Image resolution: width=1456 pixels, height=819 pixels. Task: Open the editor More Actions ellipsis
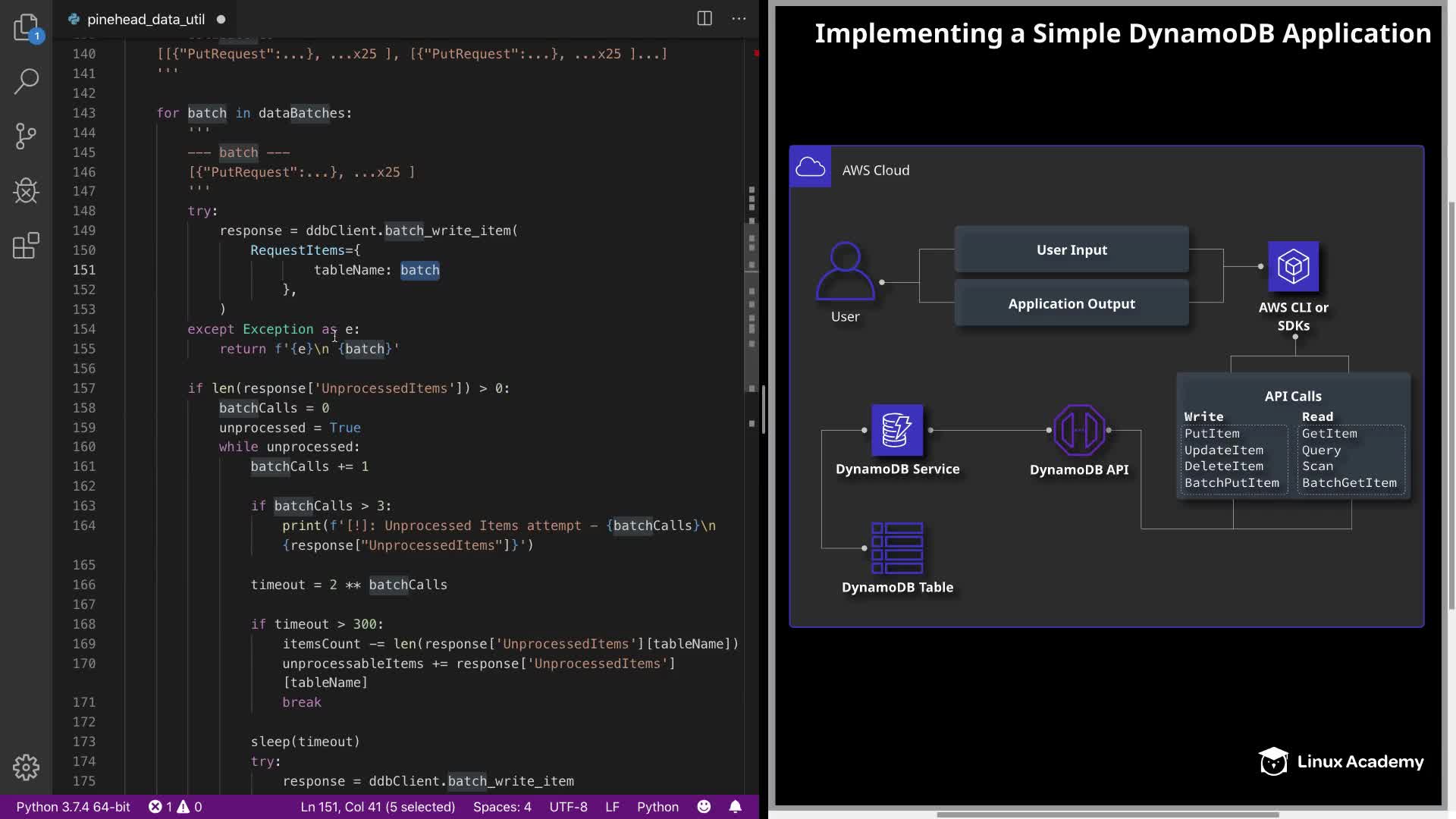pyautogui.click(x=739, y=19)
